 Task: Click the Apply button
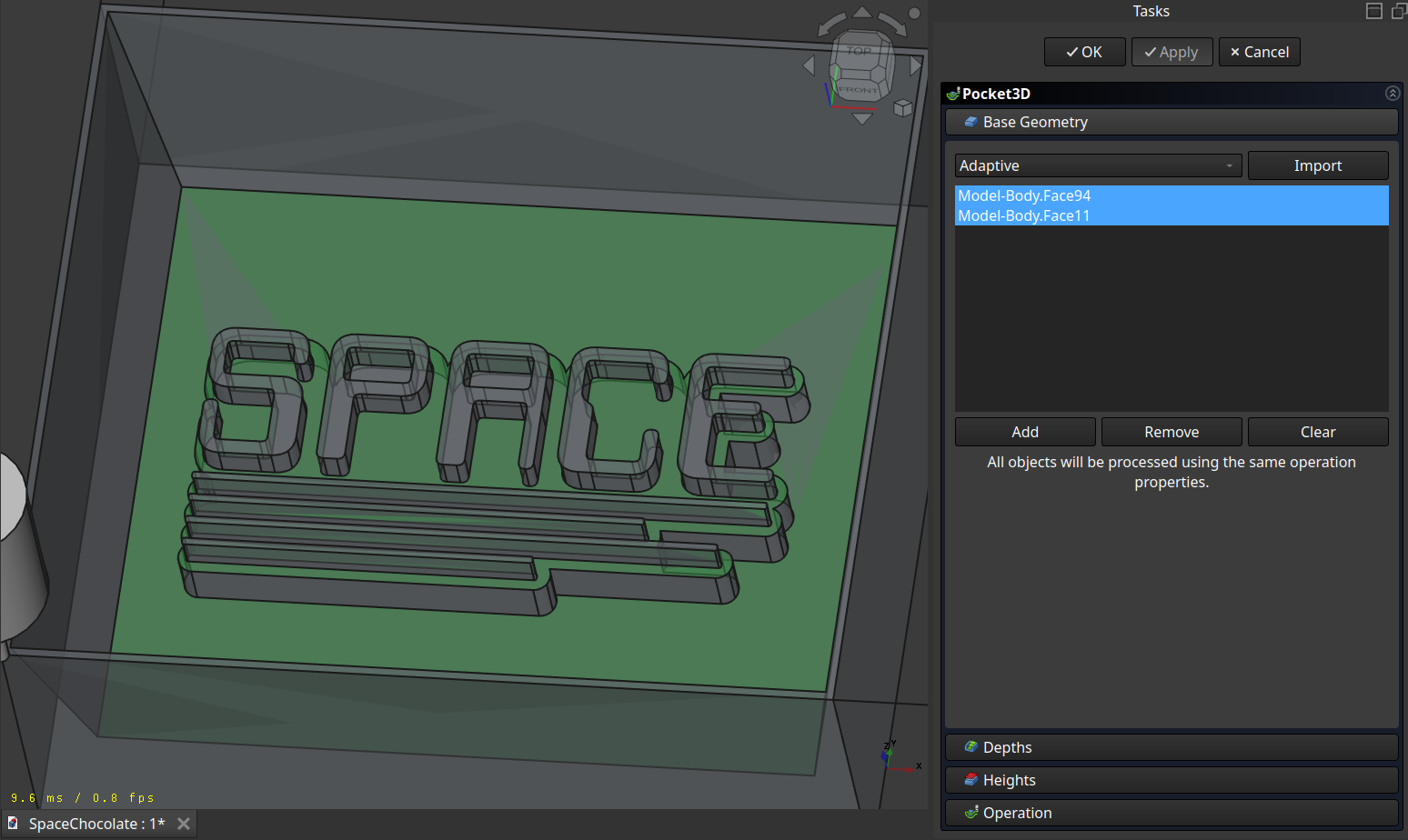click(x=1172, y=52)
